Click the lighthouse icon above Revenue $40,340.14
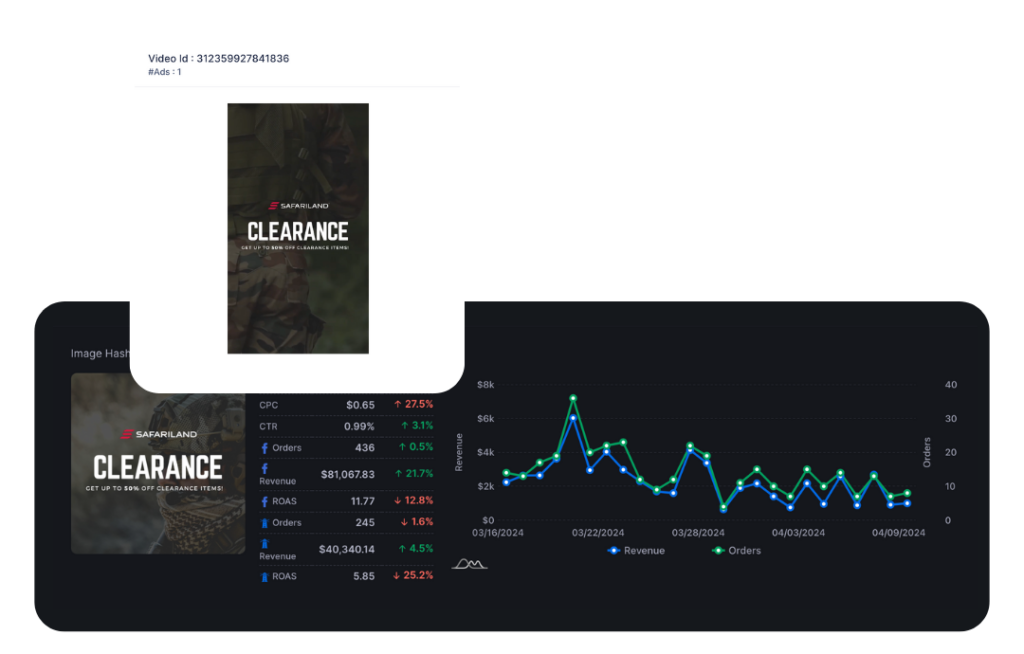The image size is (1024, 654). 264,544
